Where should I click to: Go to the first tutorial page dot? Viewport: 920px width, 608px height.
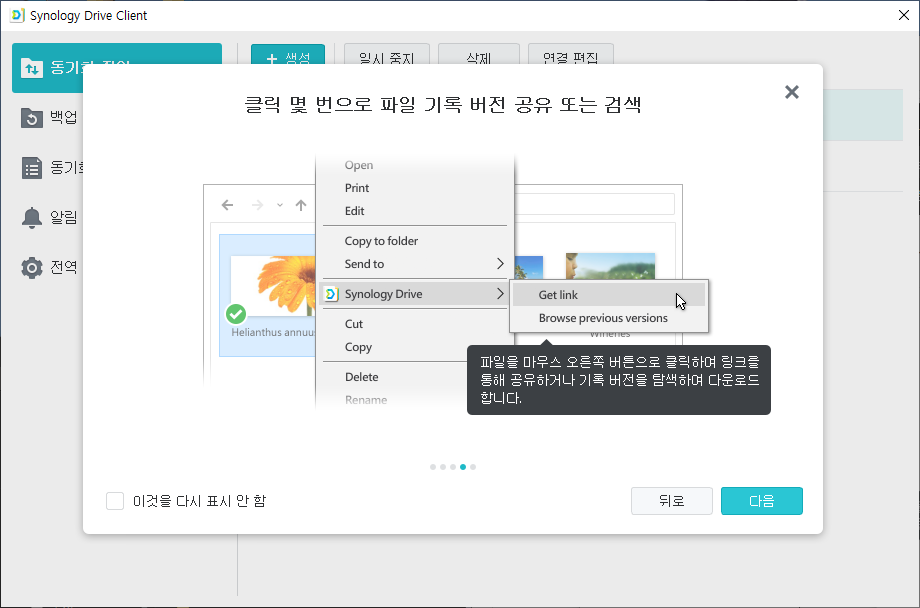(x=433, y=467)
